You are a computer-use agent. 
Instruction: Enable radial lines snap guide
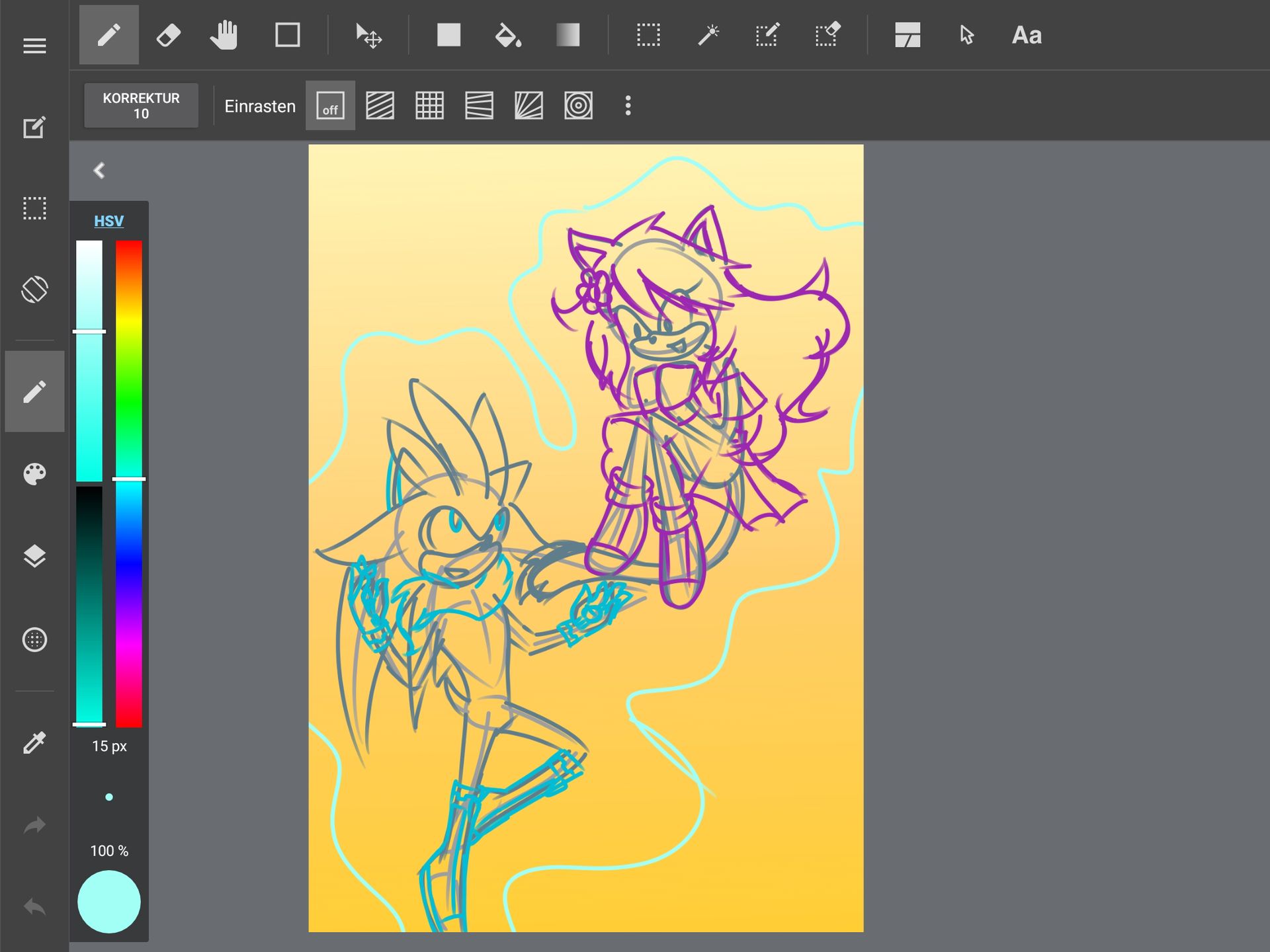[x=529, y=106]
